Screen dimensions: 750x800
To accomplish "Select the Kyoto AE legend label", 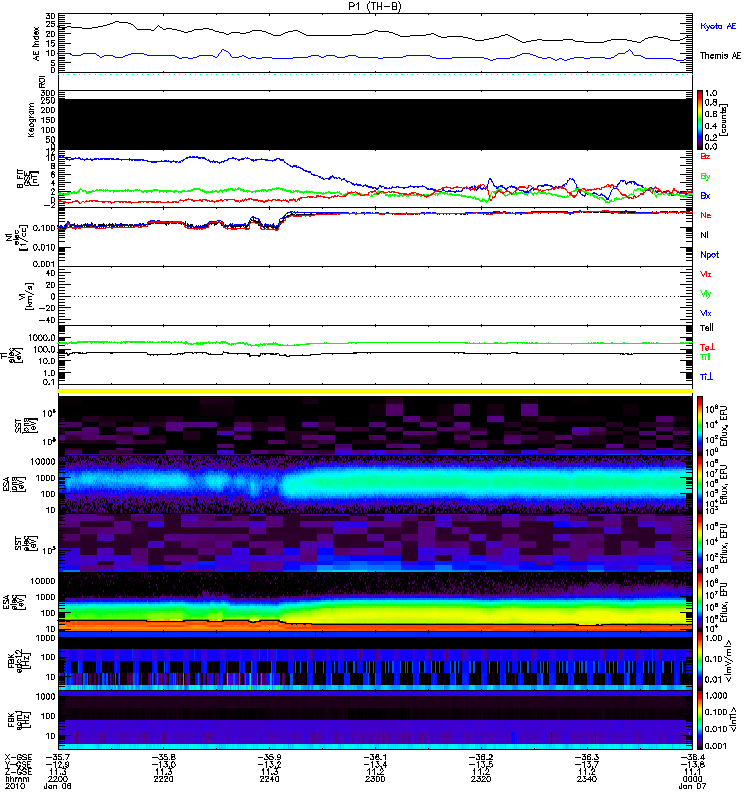I will point(718,26).
